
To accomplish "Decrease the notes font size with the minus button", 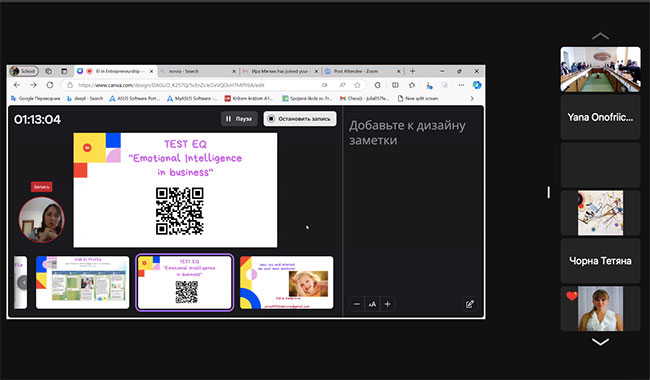I will pyautogui.click(x=357, y=304).
